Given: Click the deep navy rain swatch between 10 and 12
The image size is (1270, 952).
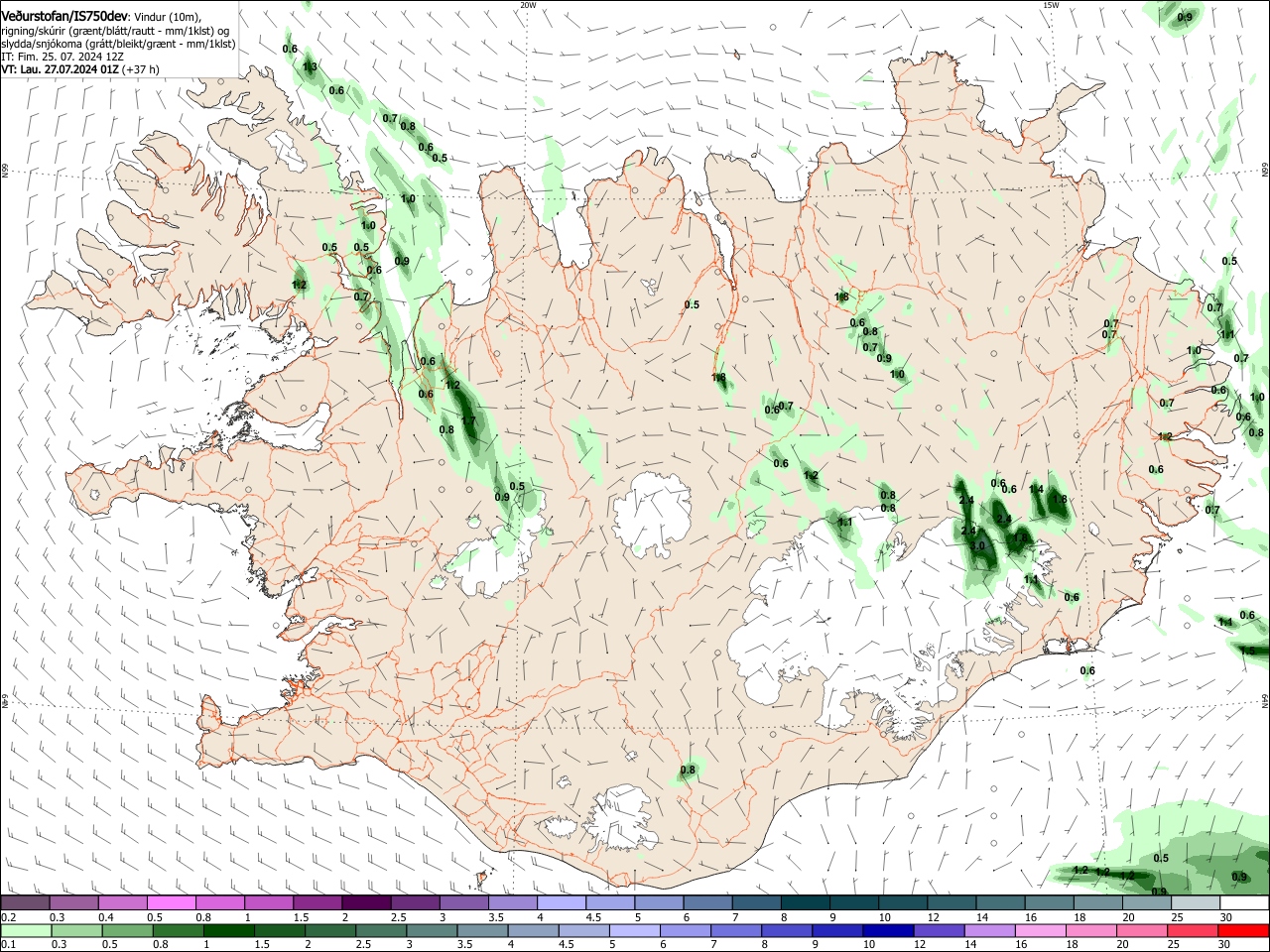Looking at the screenshot, I should [889, 930].
